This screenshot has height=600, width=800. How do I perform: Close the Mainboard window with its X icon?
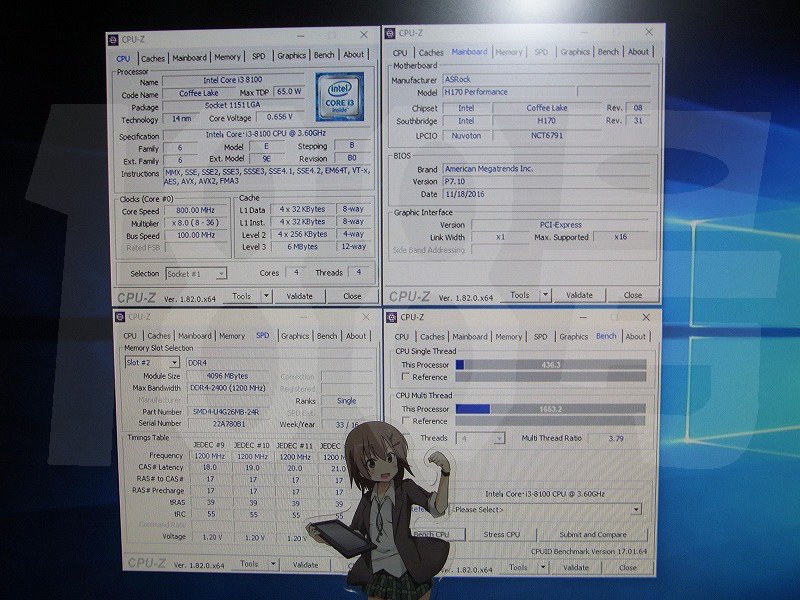pyautogui.click(x=648, y=32)
